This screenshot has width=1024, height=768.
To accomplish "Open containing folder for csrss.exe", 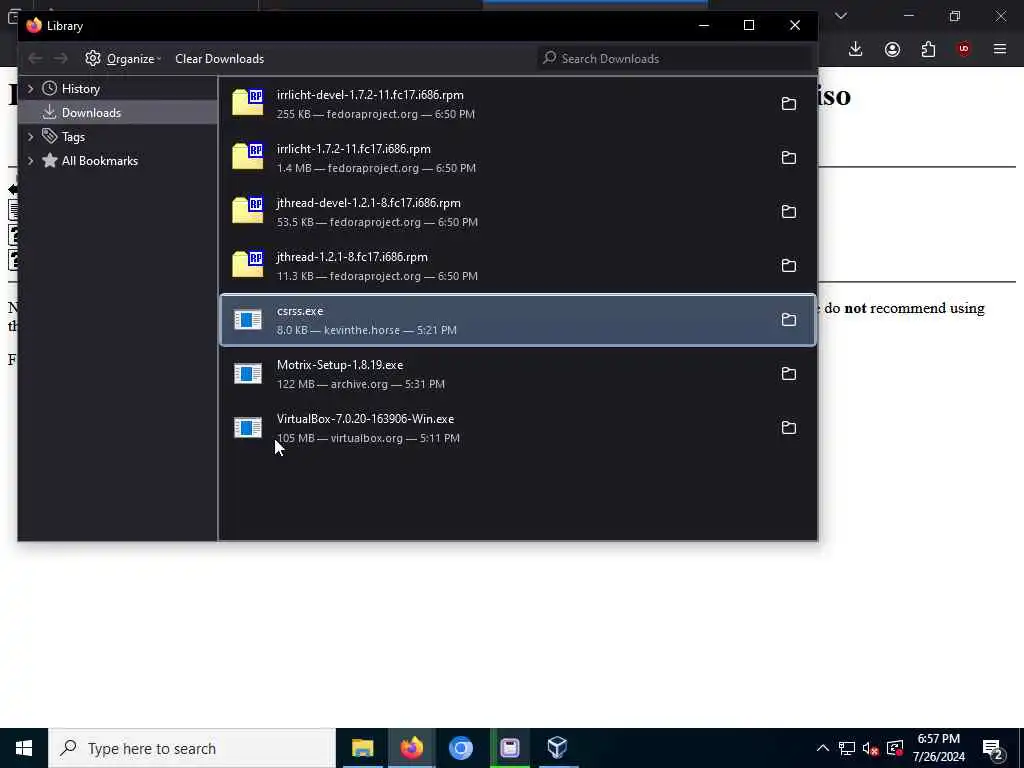I will (x=788, y=320).
